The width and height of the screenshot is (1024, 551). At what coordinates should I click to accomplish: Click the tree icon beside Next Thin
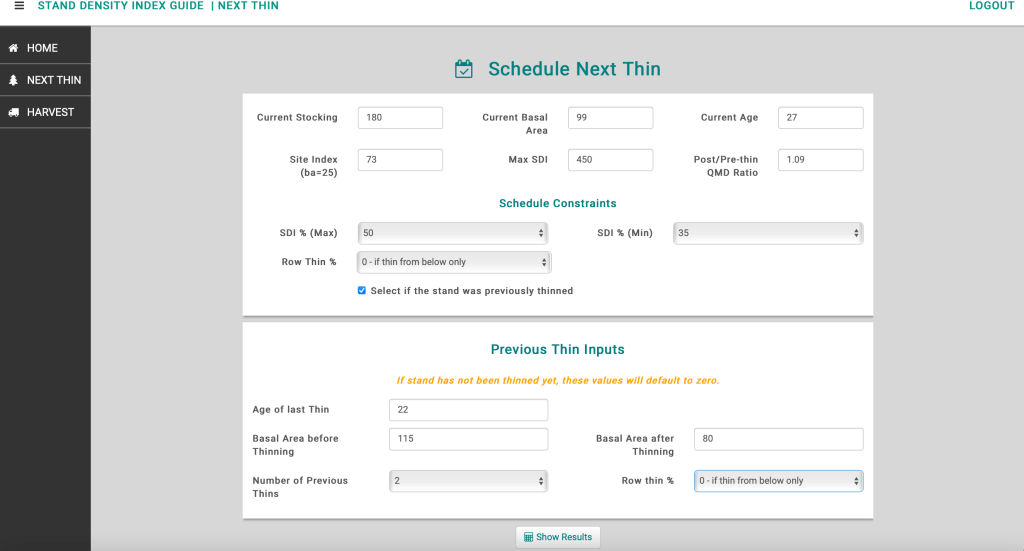tap(14, 80)
